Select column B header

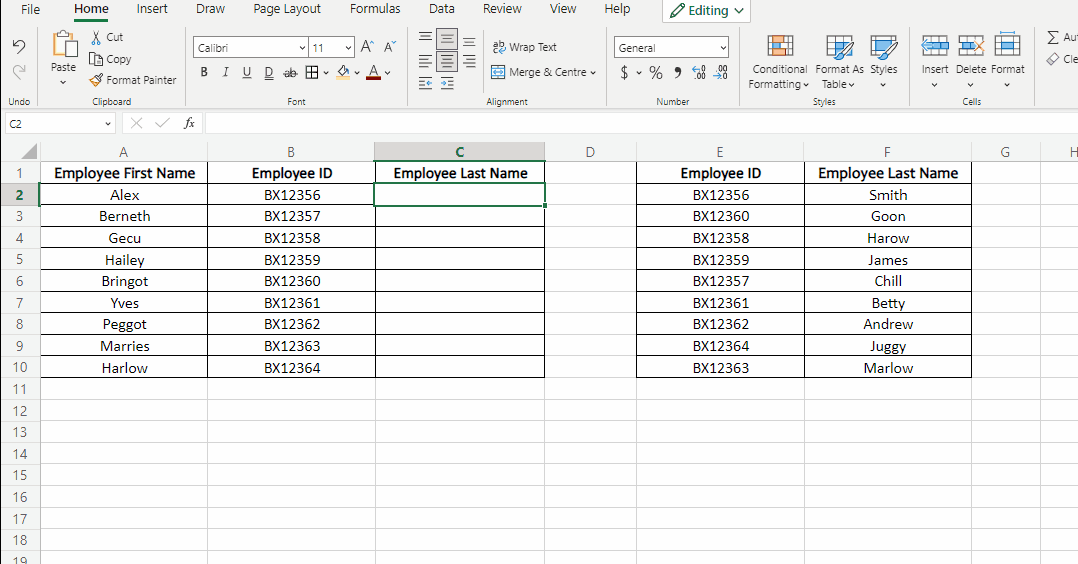[291, 152]
